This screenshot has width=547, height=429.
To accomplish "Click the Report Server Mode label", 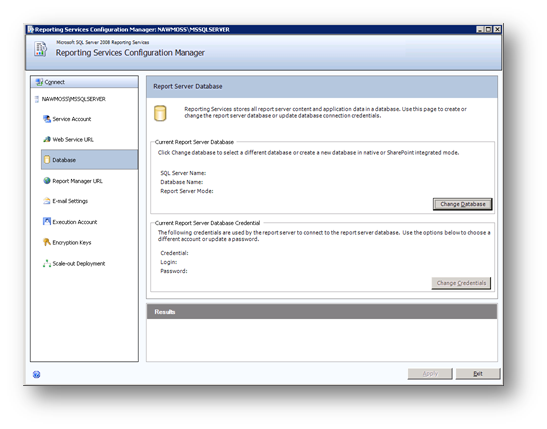I will click(x=187, y=191).
